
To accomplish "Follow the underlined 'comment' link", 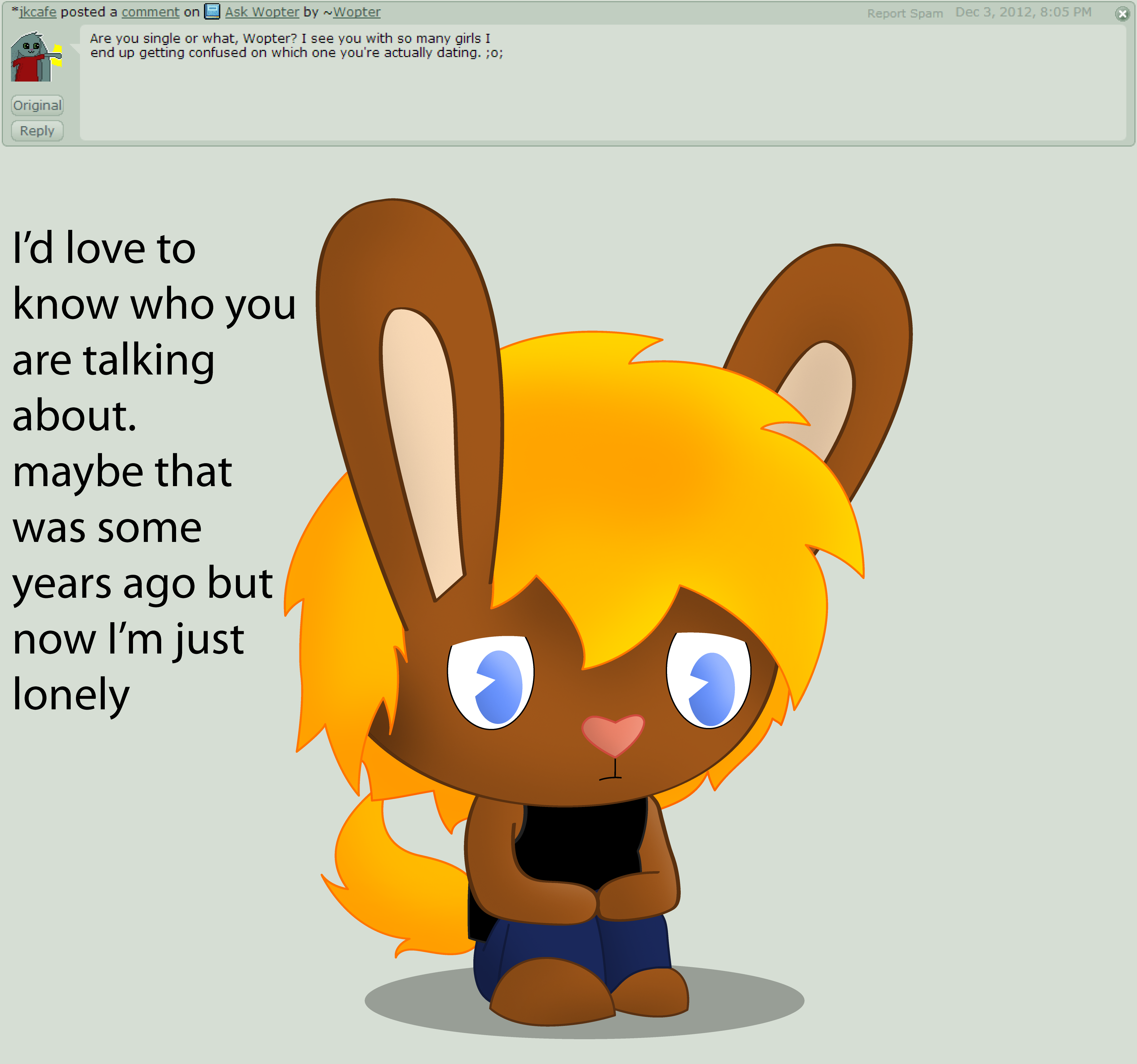I will [150, 12].
